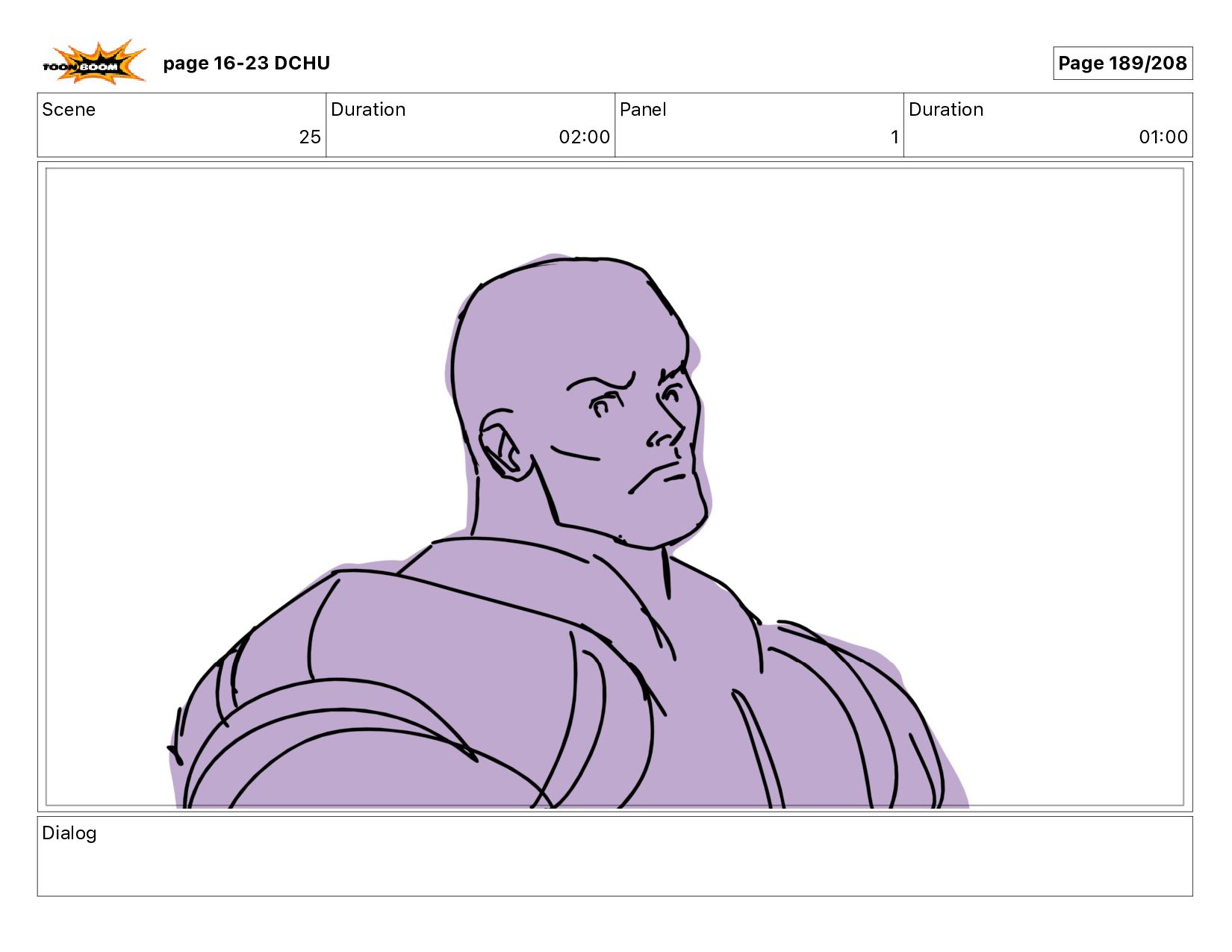Image resolution: width=1232 pixels, height=952 pixels.
Task: Click the 'Scene' label
Action: (x=69, y=110)
